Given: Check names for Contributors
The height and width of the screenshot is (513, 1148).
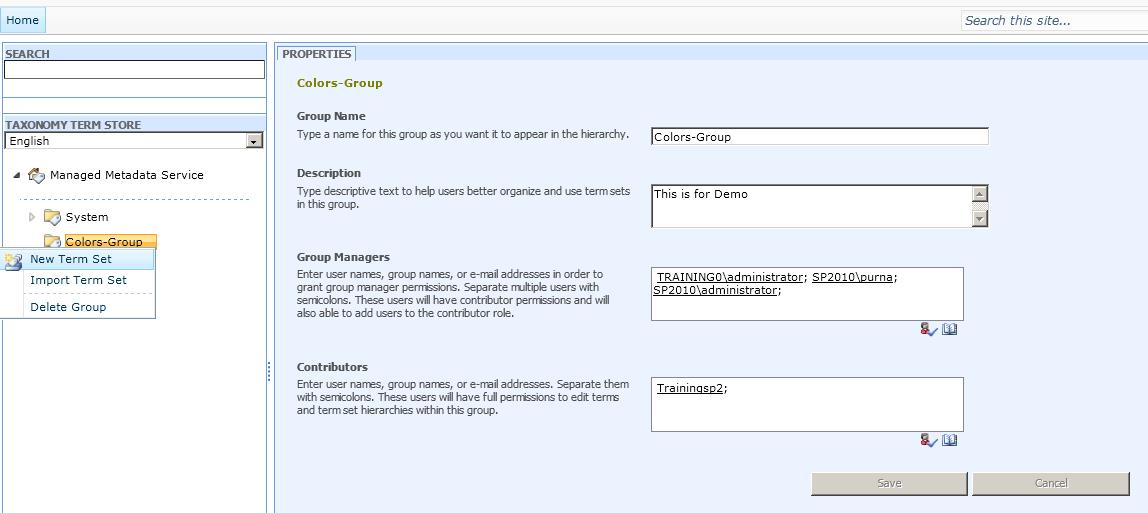Looking at the screenshot, I should [929, 441].
